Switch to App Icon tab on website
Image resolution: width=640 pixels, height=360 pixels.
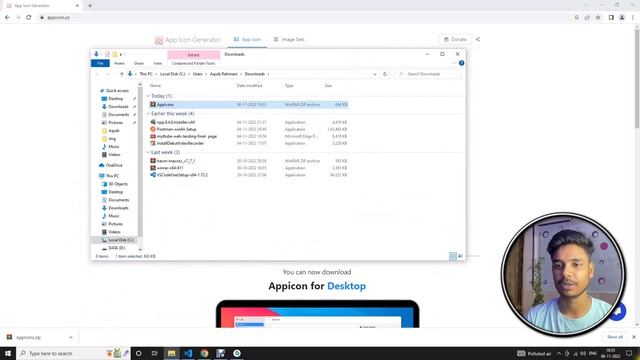click(247, 40)
